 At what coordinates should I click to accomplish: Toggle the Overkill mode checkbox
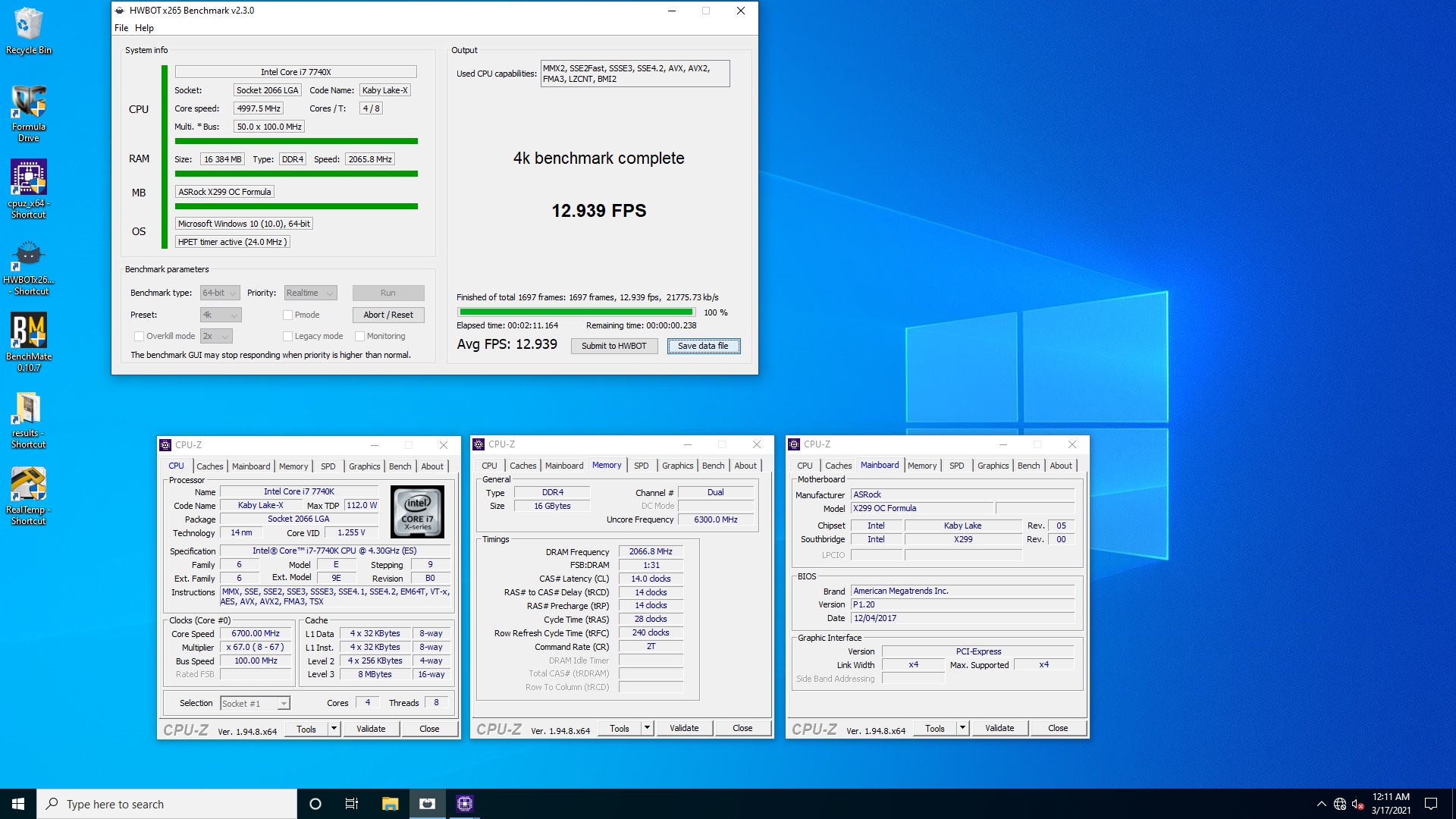tap(139, 336)
